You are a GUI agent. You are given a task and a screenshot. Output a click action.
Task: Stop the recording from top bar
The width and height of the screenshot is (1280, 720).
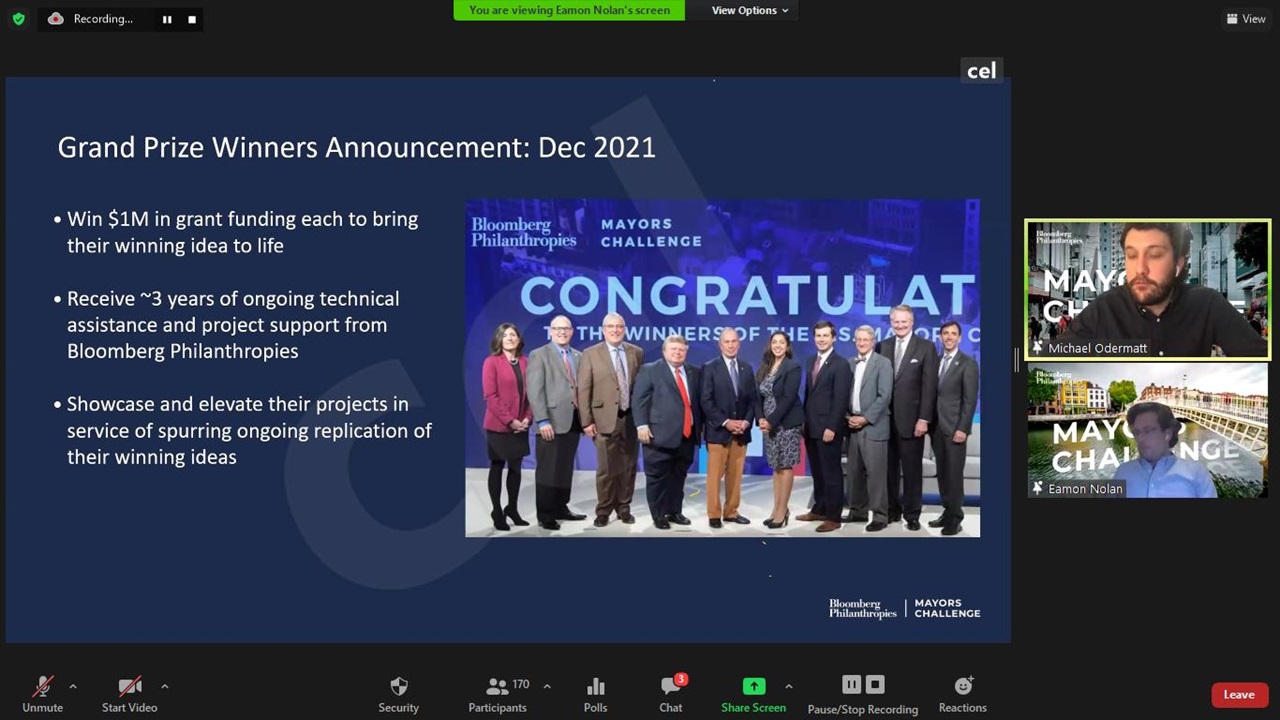(192, 19)
